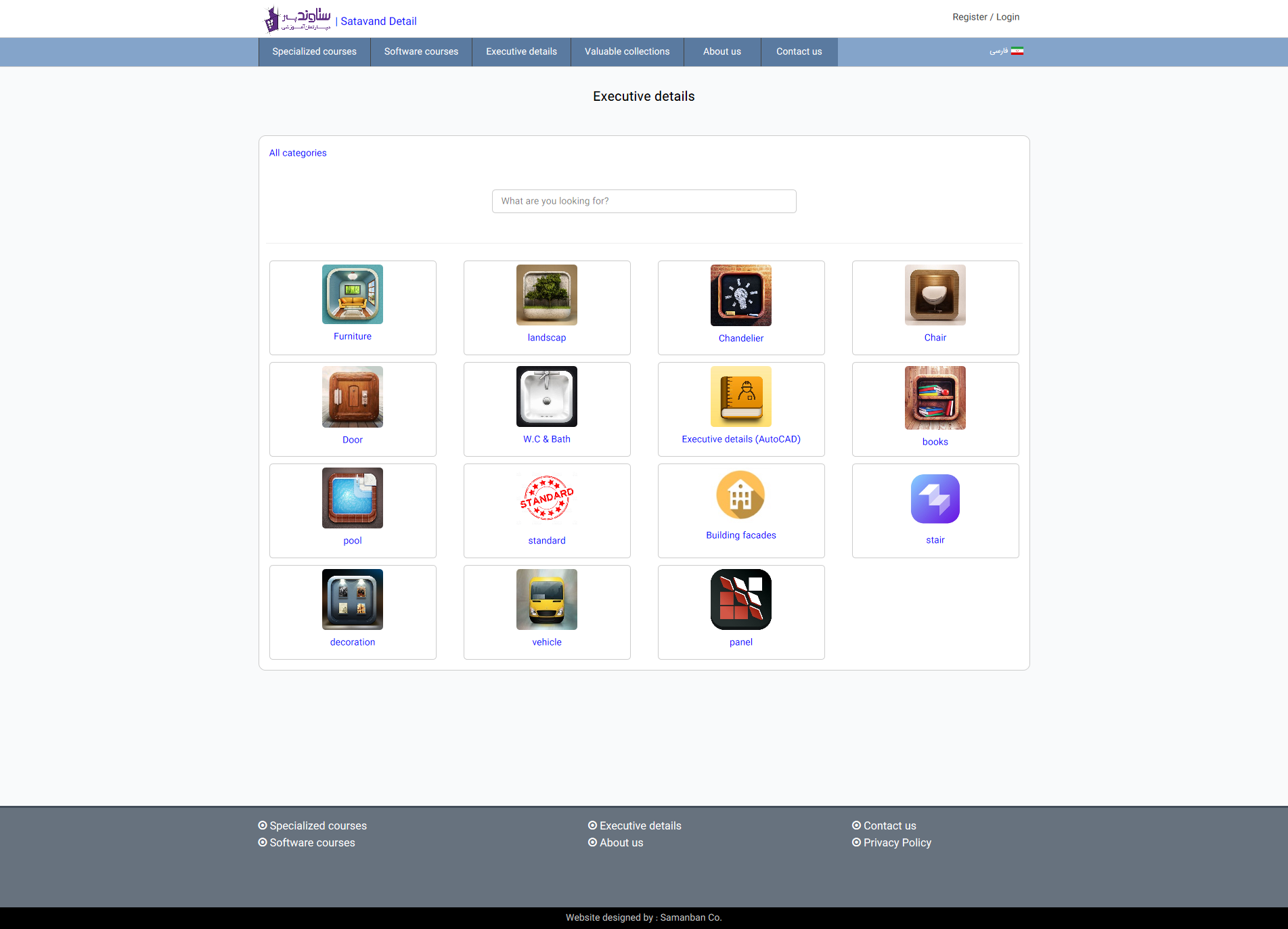Viewport: 1288px width, 929px height.
Task: Focus the 'What are you looking for?' search box
Action: pyautogui.click(x=644, y=201)
